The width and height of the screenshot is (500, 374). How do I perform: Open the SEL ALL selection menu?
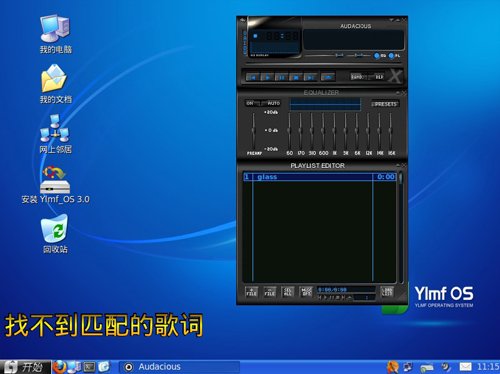tap(288, 292)
